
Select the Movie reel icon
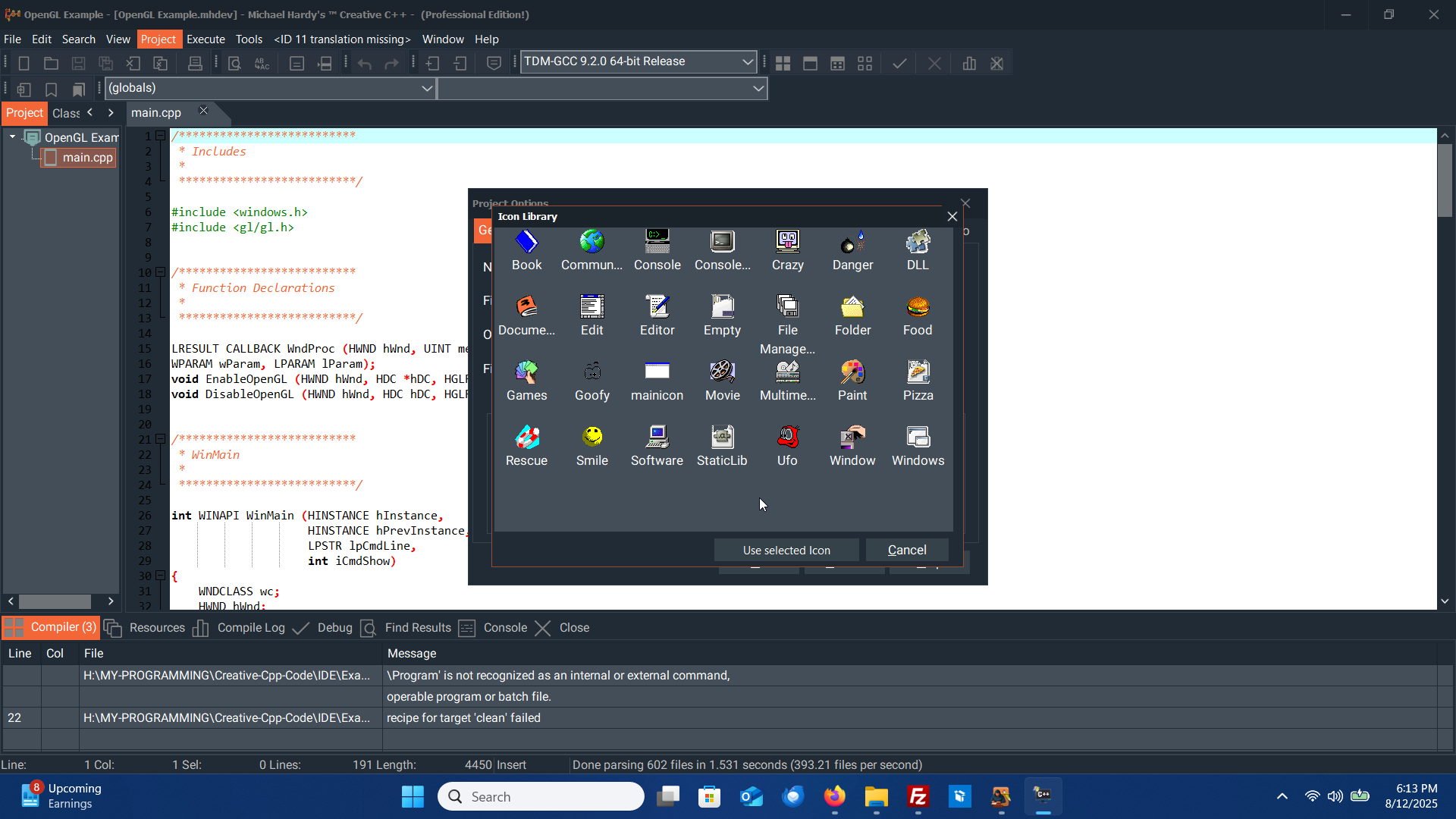pyautogui.click(x=722, y=373)
